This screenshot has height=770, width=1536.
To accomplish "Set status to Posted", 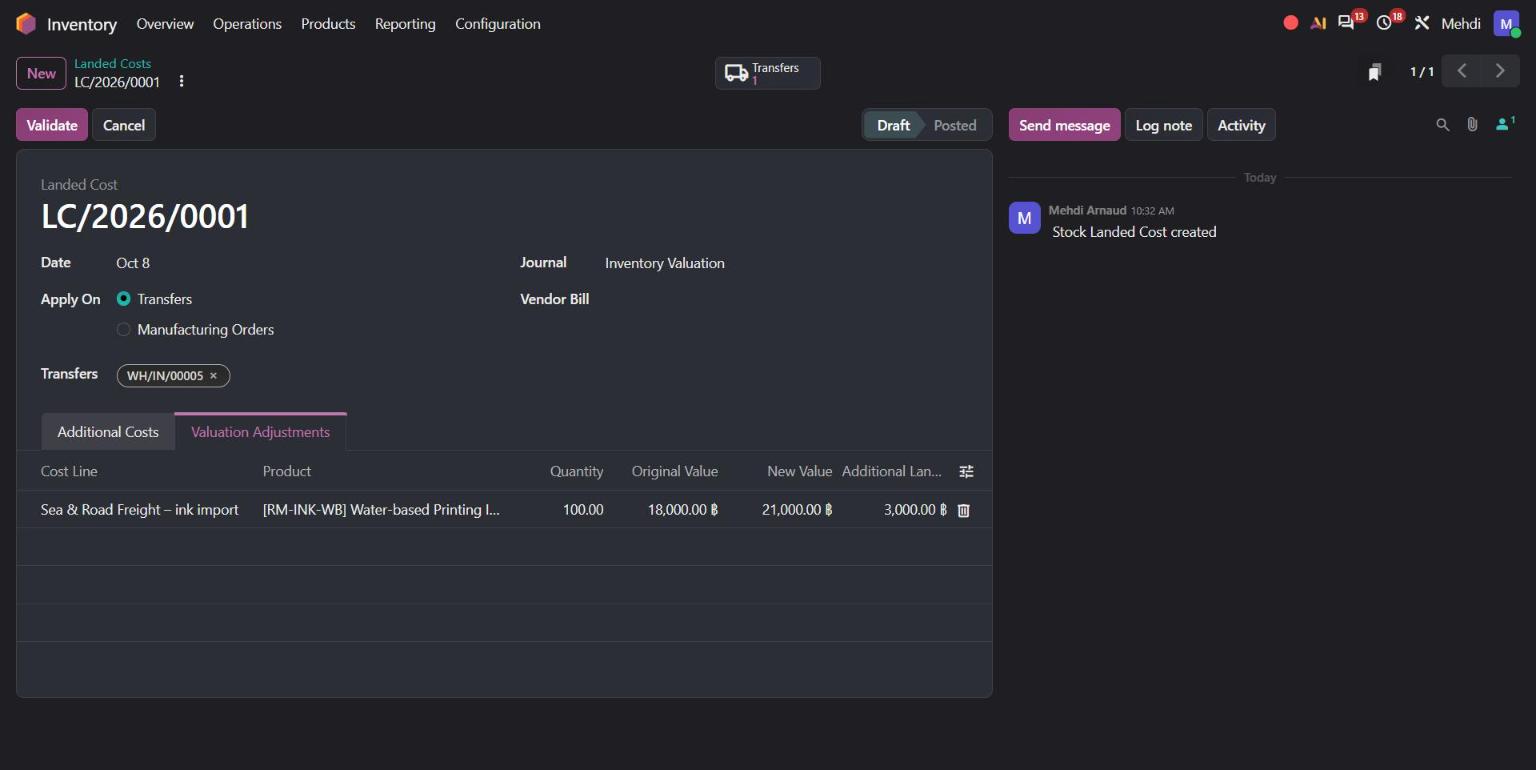I will pyautogui.click(x=954, y=125).
